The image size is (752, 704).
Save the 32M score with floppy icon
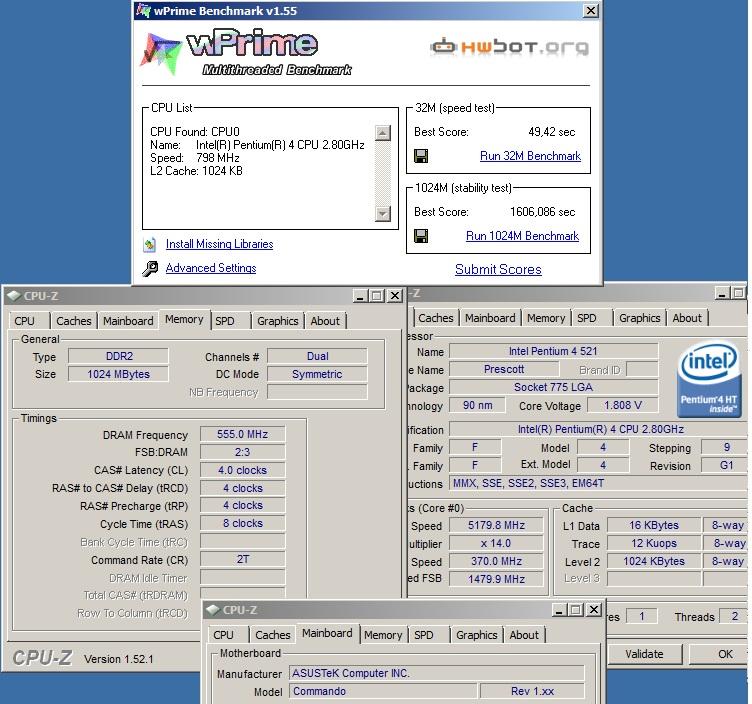tap(421, 156)
